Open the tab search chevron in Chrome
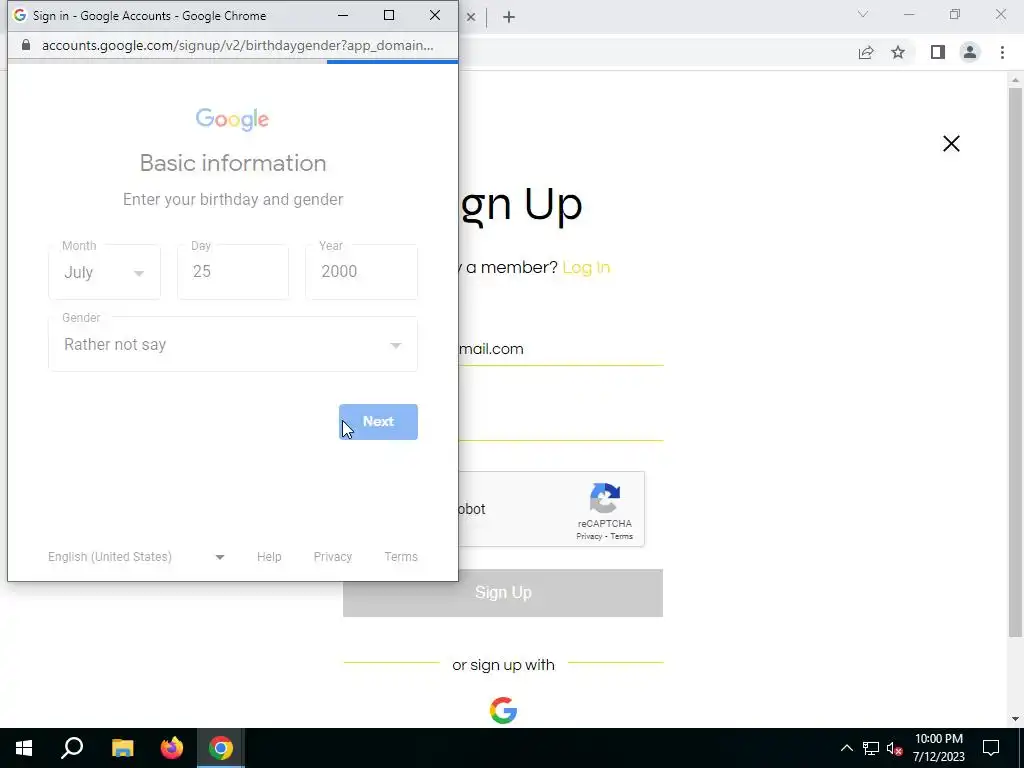 [863, 14]
